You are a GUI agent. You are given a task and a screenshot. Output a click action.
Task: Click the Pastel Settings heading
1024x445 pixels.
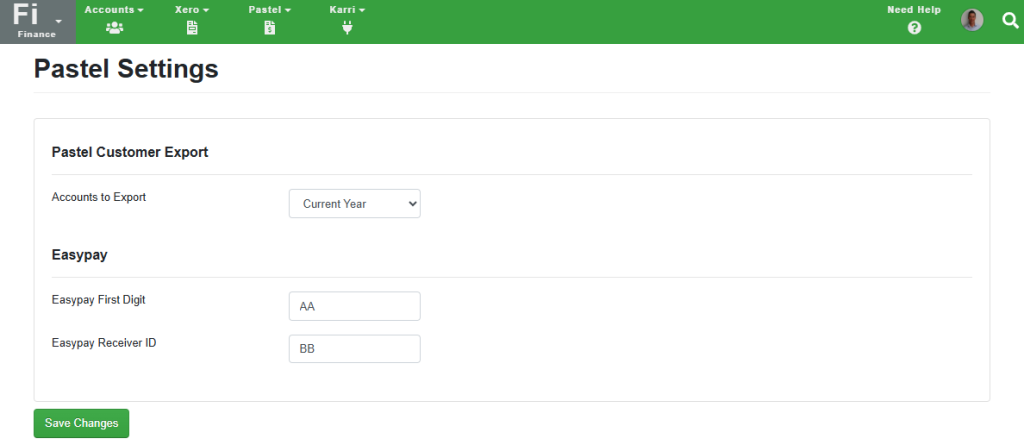point(126,69)
